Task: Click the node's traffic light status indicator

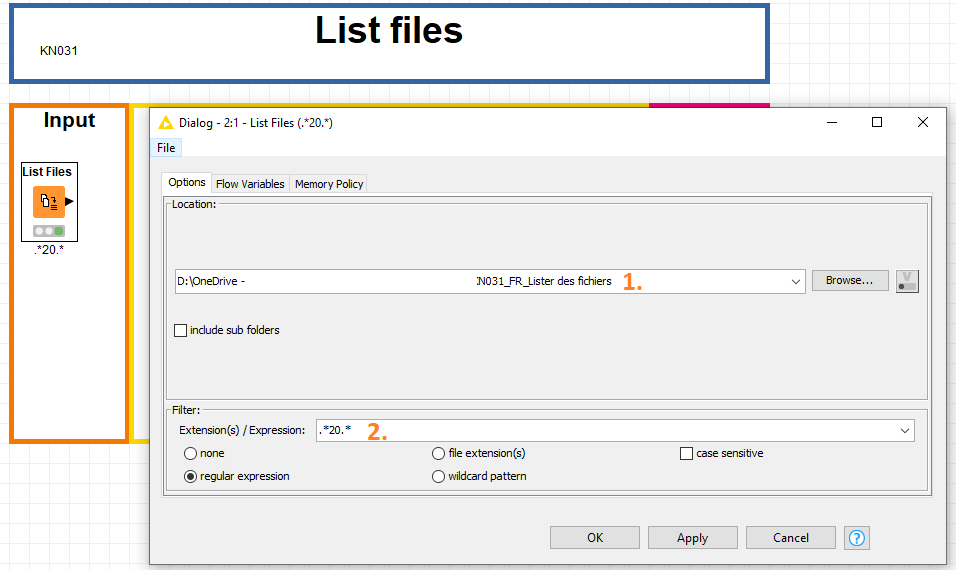Action: [x=48, y=231]
